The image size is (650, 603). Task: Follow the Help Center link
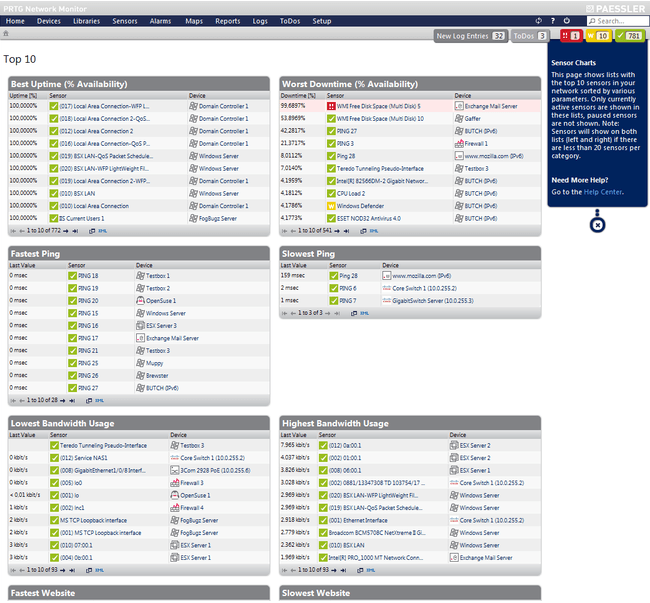[x=603, y=192]
